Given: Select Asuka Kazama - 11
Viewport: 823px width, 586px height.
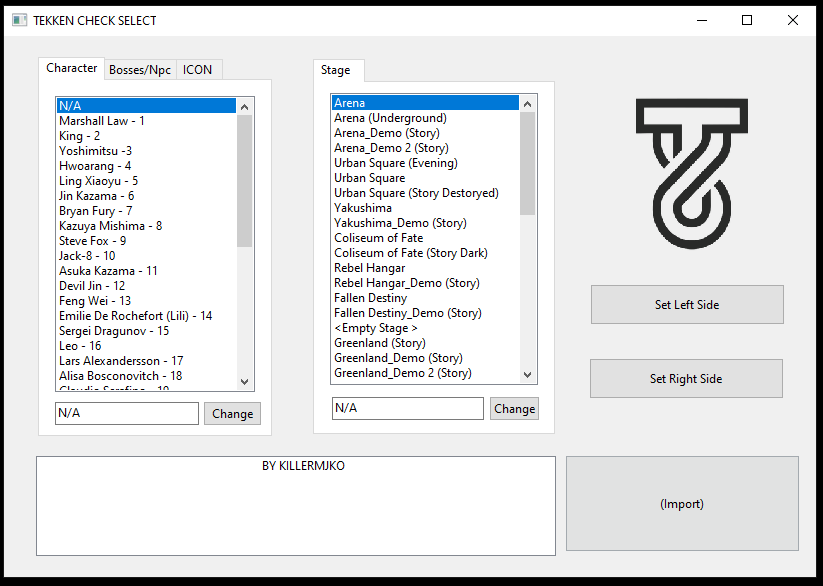Looking at the screenshot, I should click(x=146, y=271).
